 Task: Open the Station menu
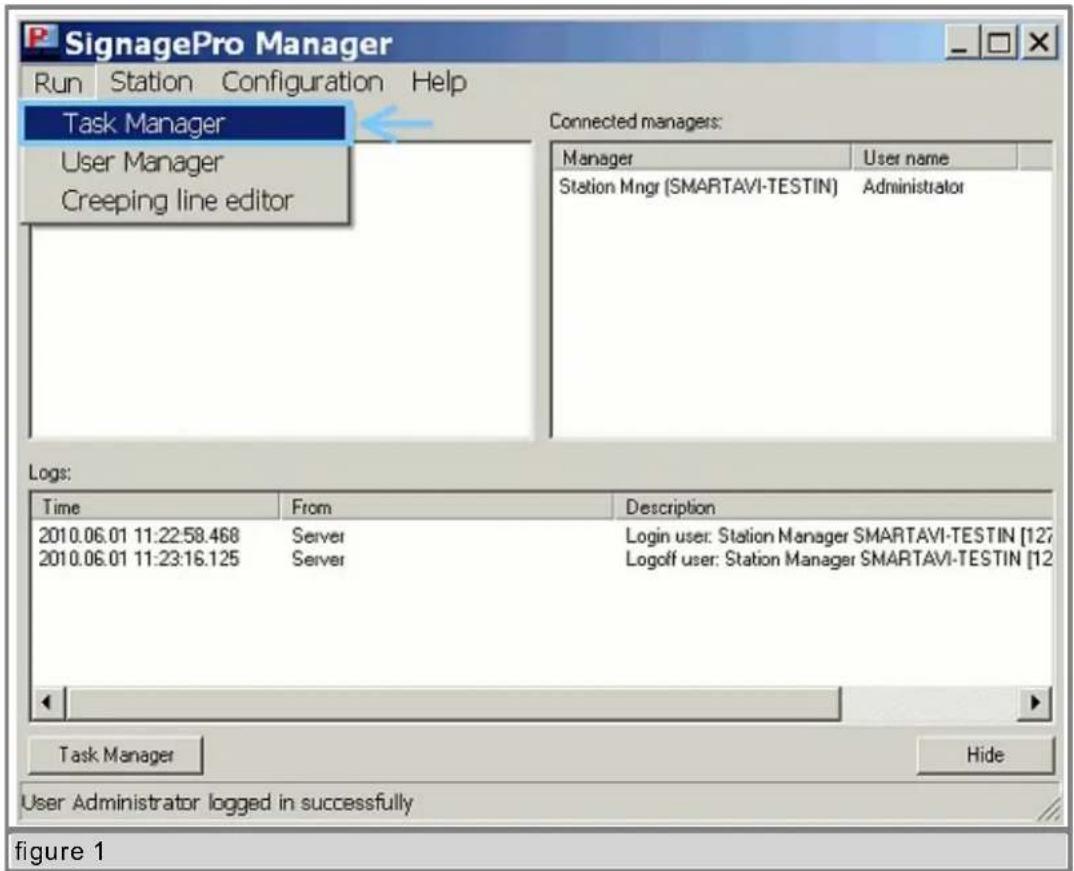coord(151,82)
